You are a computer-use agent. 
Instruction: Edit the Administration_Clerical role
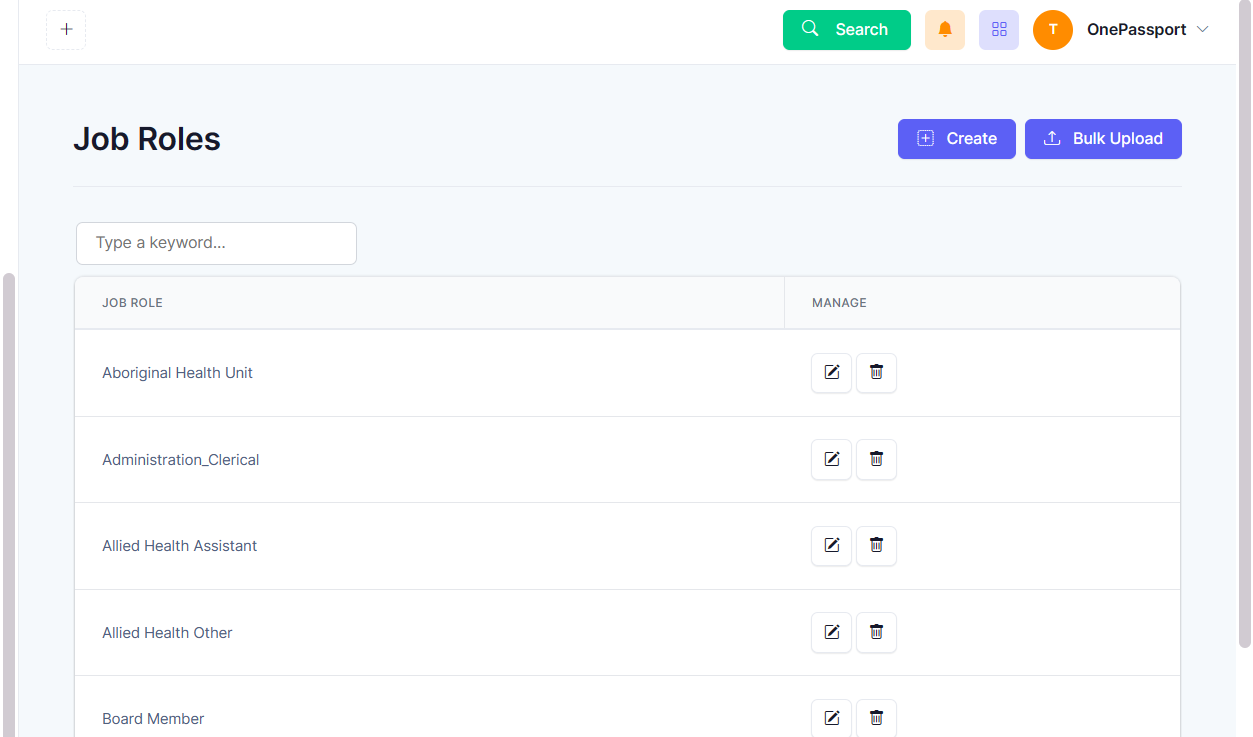[831, 459]
